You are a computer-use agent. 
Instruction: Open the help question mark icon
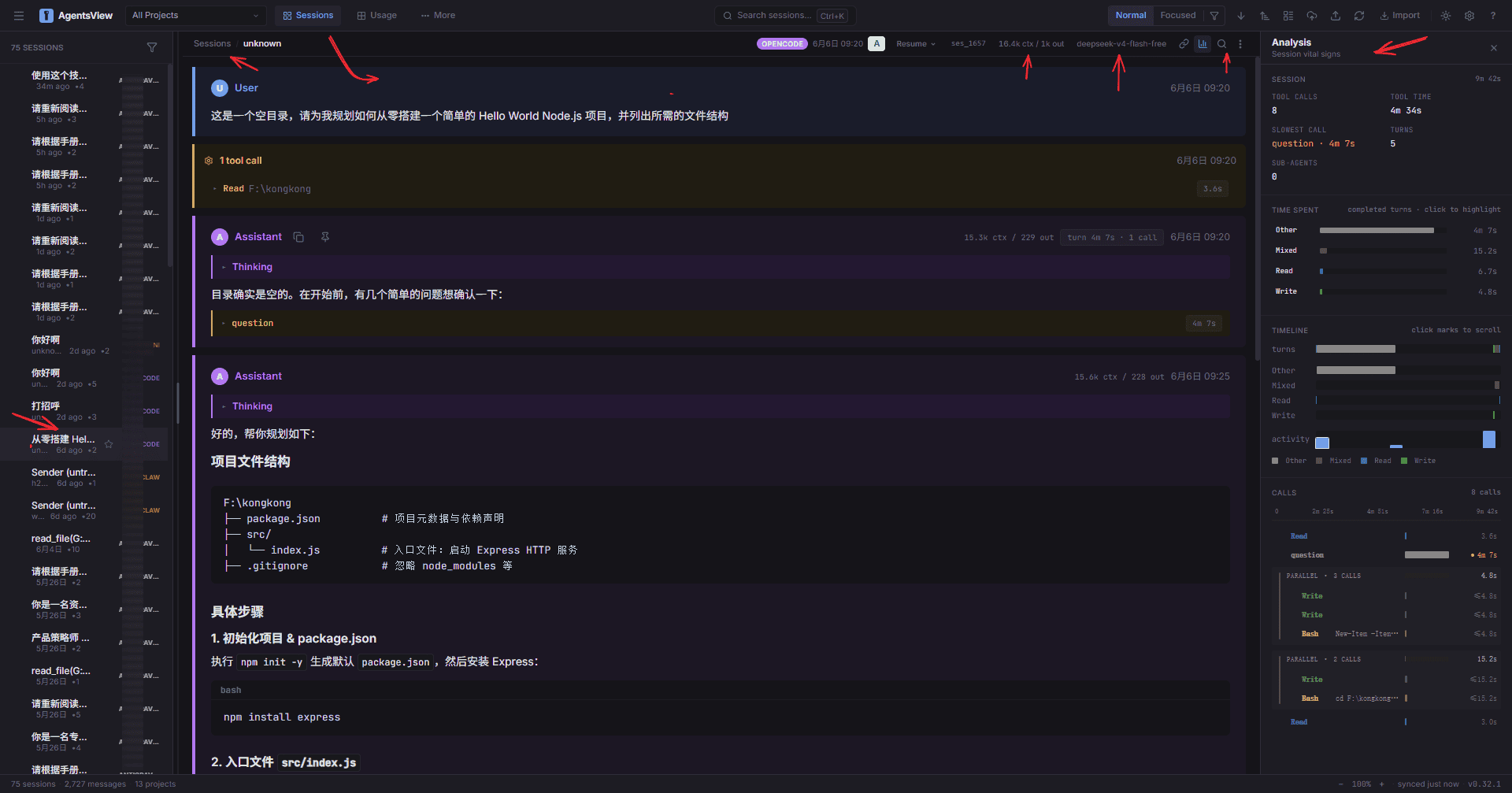[1493, 16]
